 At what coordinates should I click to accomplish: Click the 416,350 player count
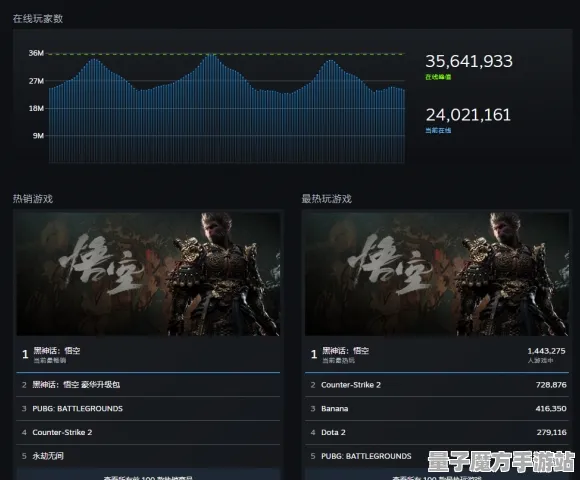point(551,408)
